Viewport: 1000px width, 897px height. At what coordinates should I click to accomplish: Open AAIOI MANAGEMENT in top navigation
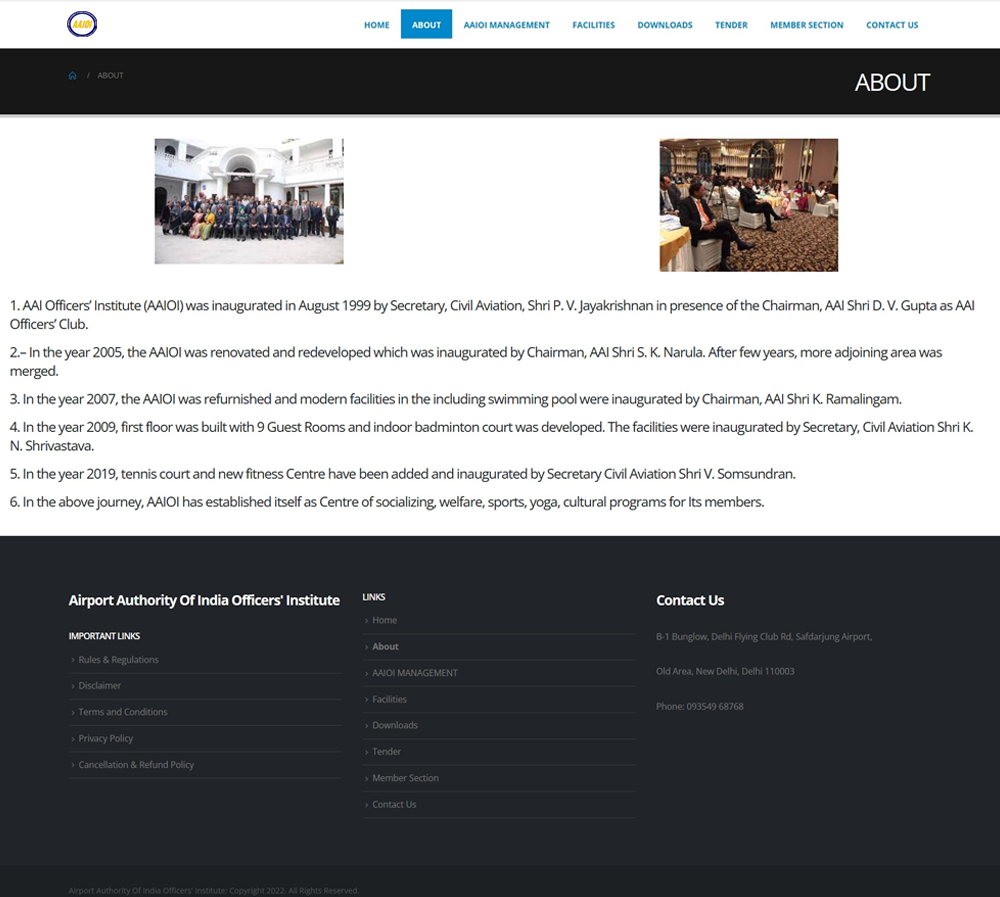(x=506, y=25)
